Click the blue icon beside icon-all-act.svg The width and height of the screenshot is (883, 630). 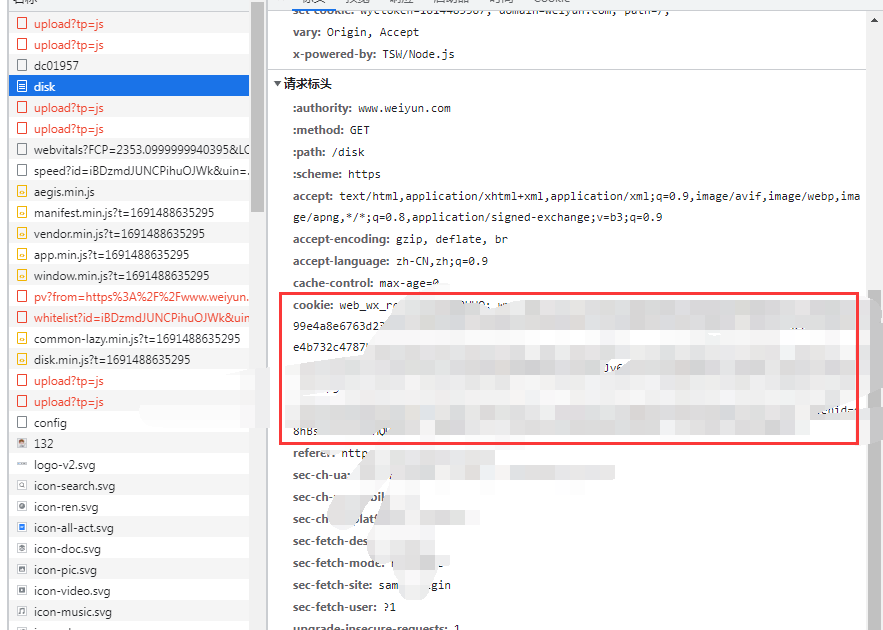(22, 528)
